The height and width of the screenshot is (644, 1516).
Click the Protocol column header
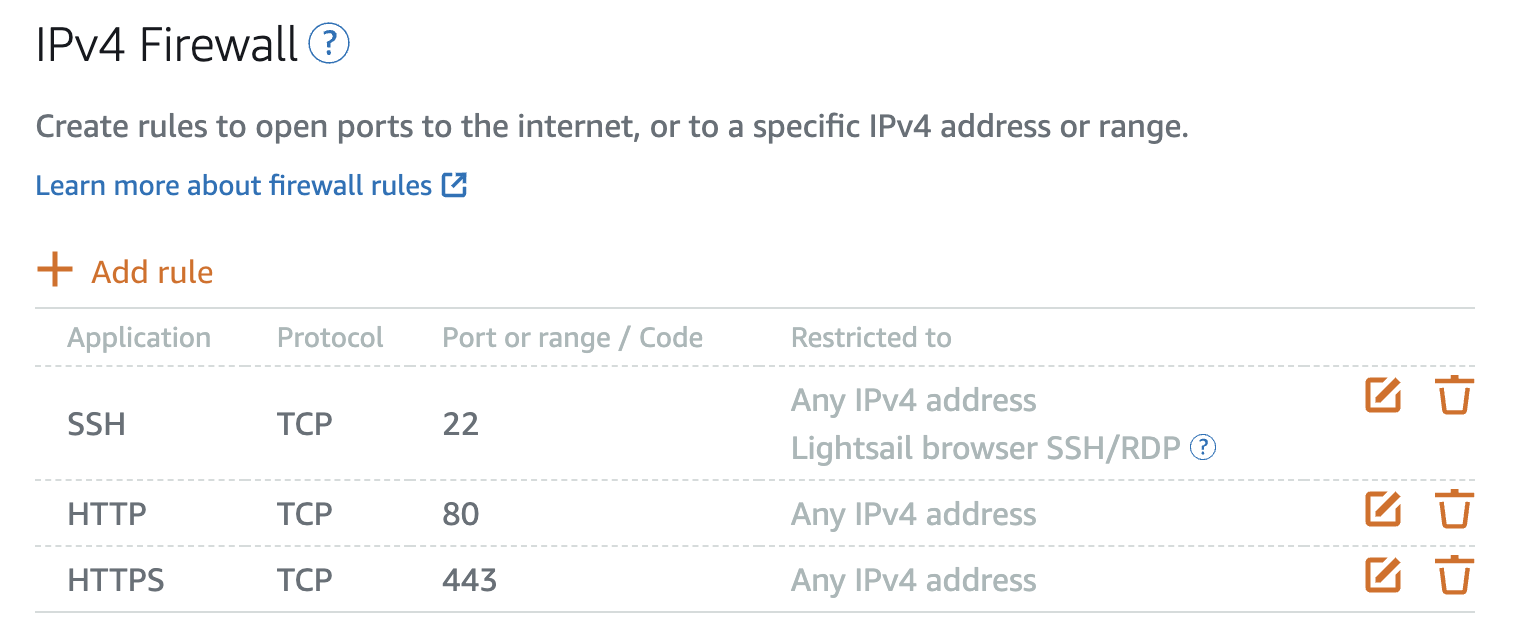(x=330, y=337)
